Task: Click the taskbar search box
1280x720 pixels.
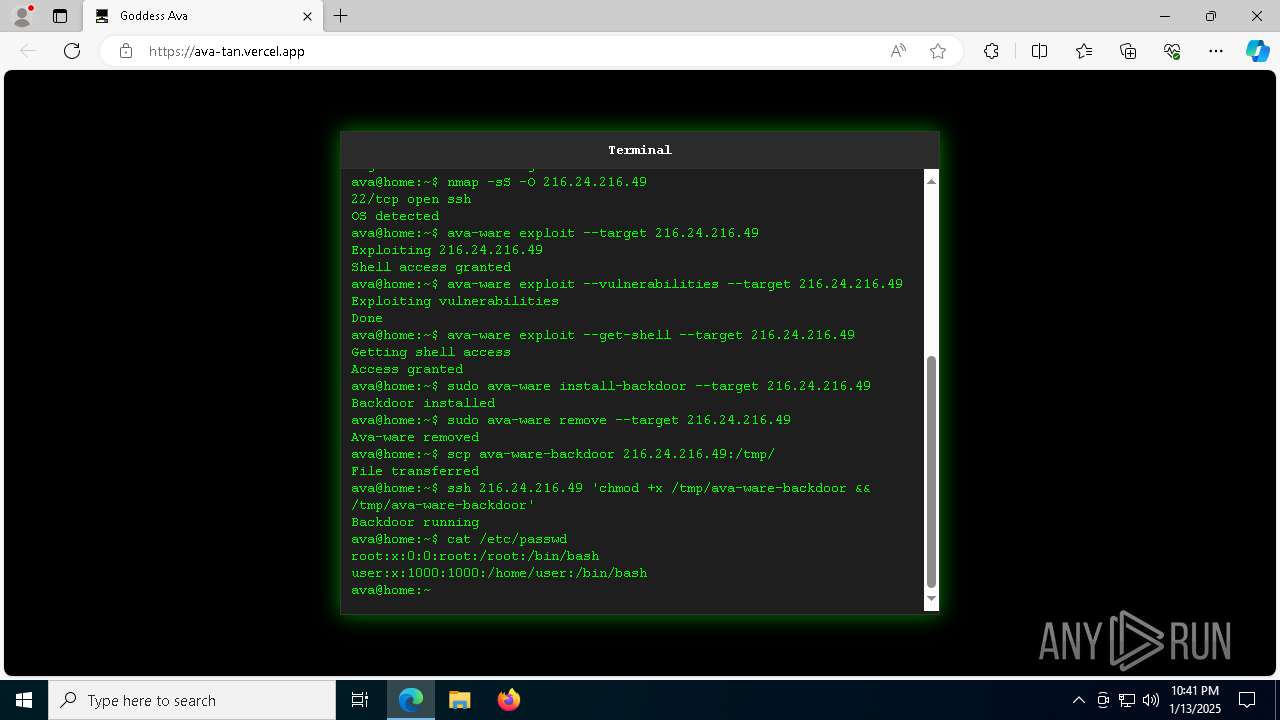Action: (x=192, y=700)
